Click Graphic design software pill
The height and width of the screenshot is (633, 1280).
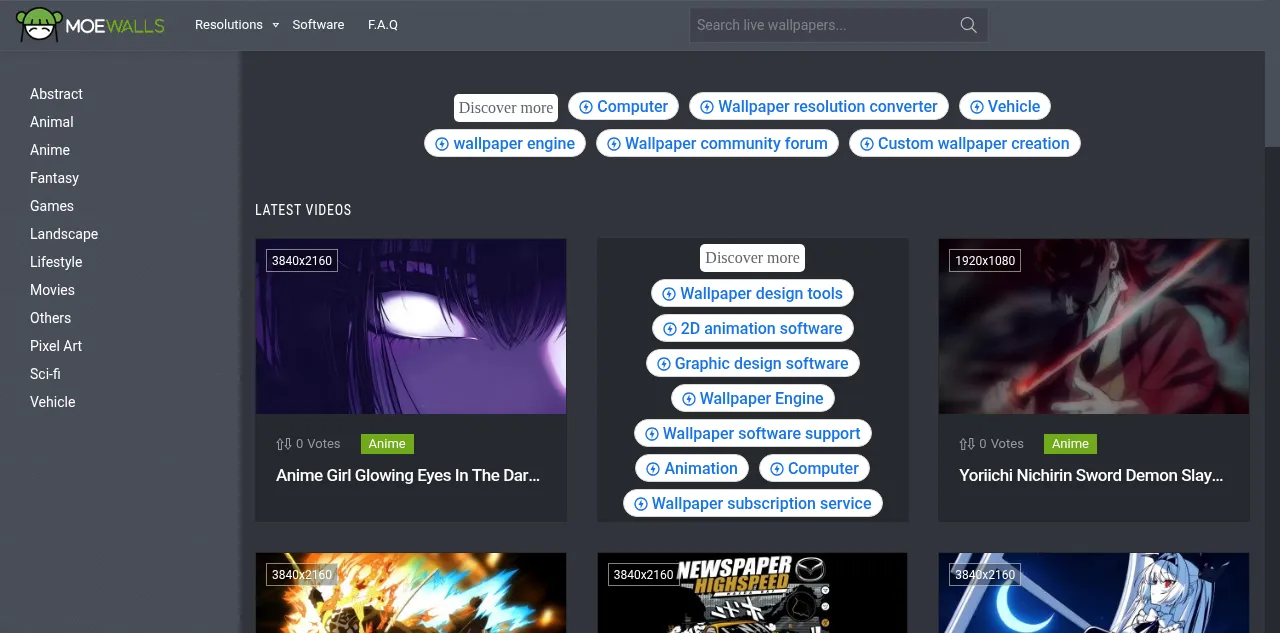coord(752,363)
